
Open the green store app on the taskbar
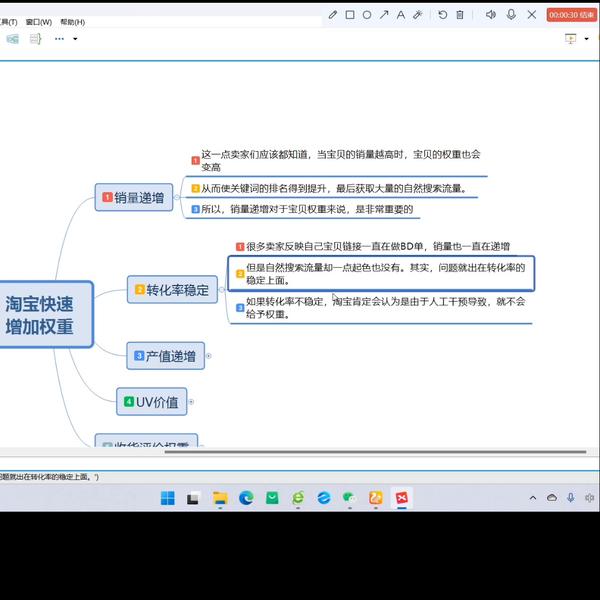coord(272,498)
